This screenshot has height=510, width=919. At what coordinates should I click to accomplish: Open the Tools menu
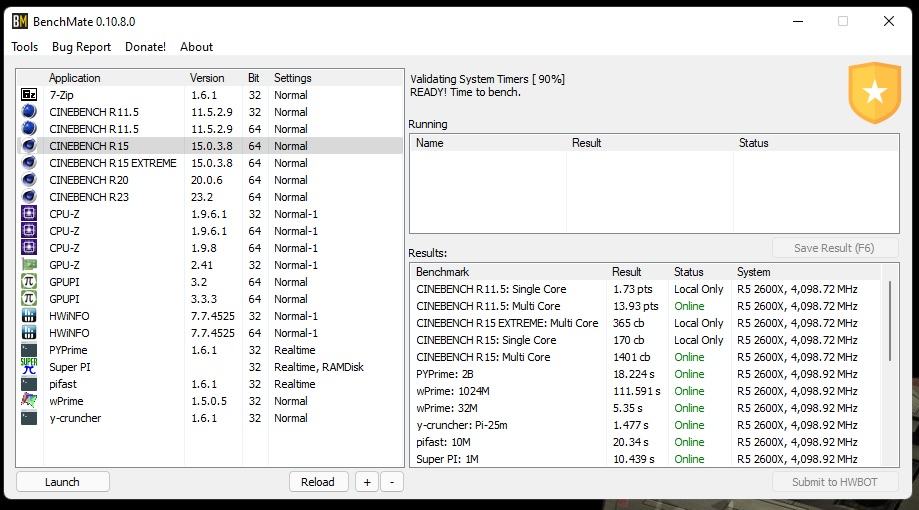click(25, 47)
